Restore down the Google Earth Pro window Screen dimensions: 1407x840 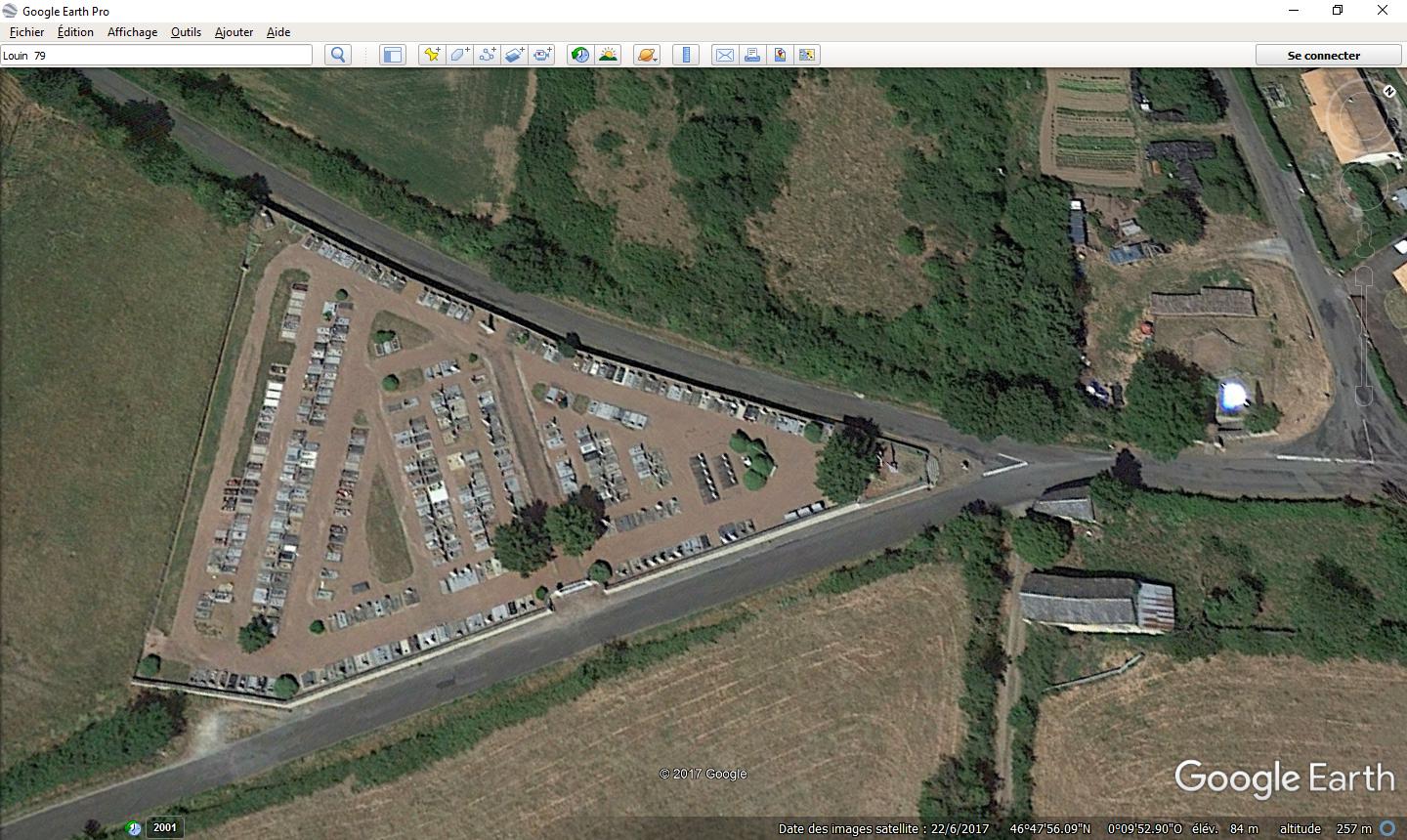(x=1338, y=11)
